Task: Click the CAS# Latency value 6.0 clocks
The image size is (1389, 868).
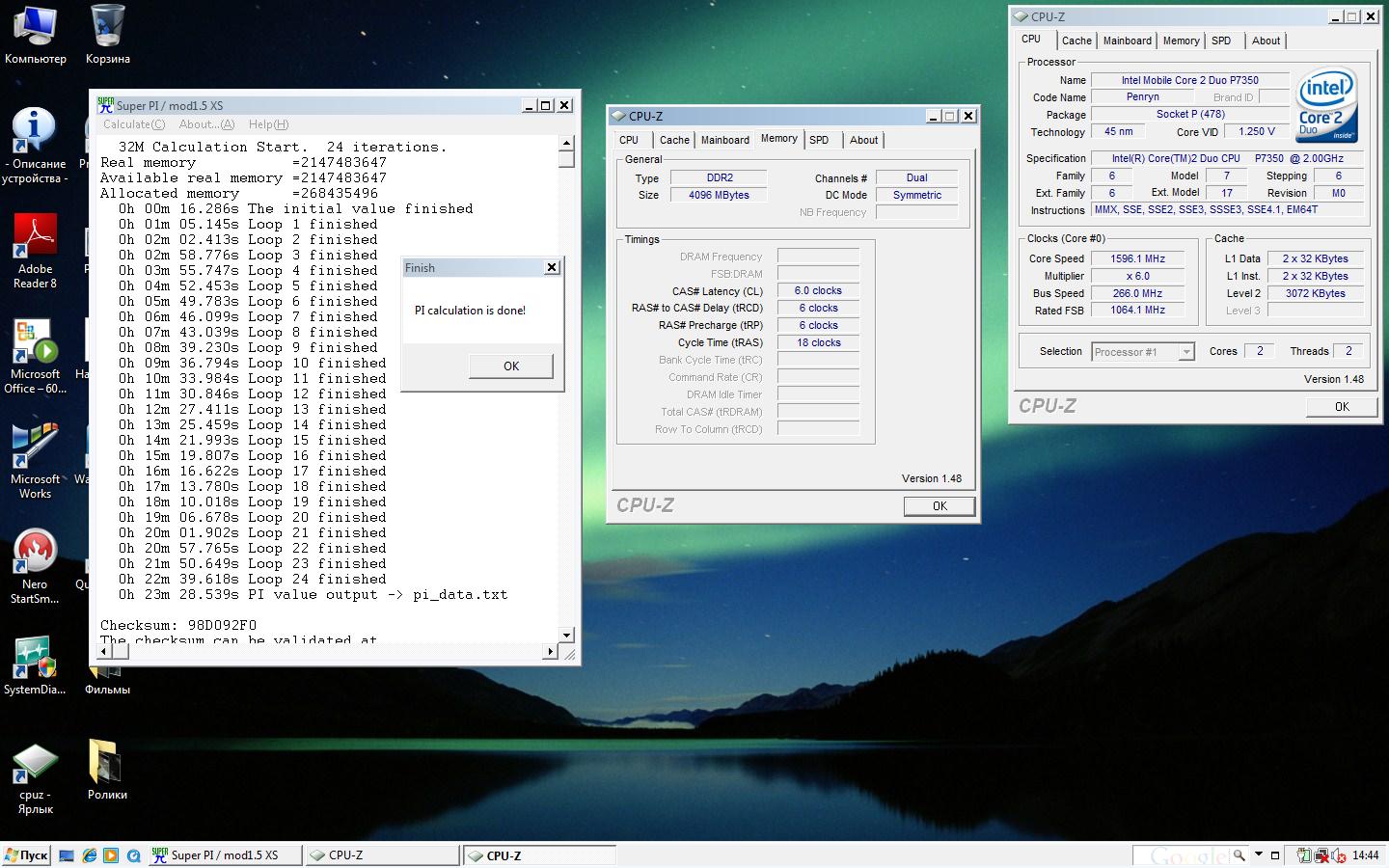Action: (x=818, y=290)
